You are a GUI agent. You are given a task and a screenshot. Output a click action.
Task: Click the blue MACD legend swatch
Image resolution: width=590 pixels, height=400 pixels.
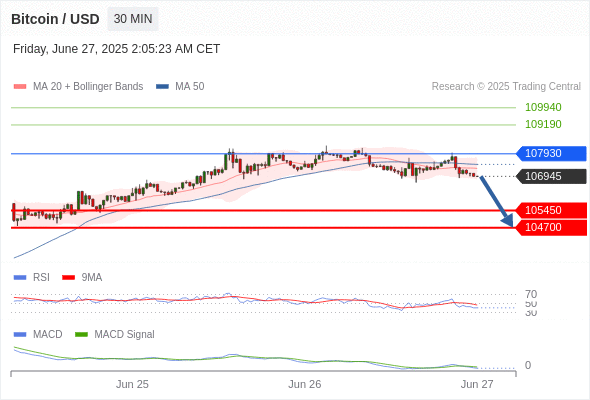tap(20, 334)
